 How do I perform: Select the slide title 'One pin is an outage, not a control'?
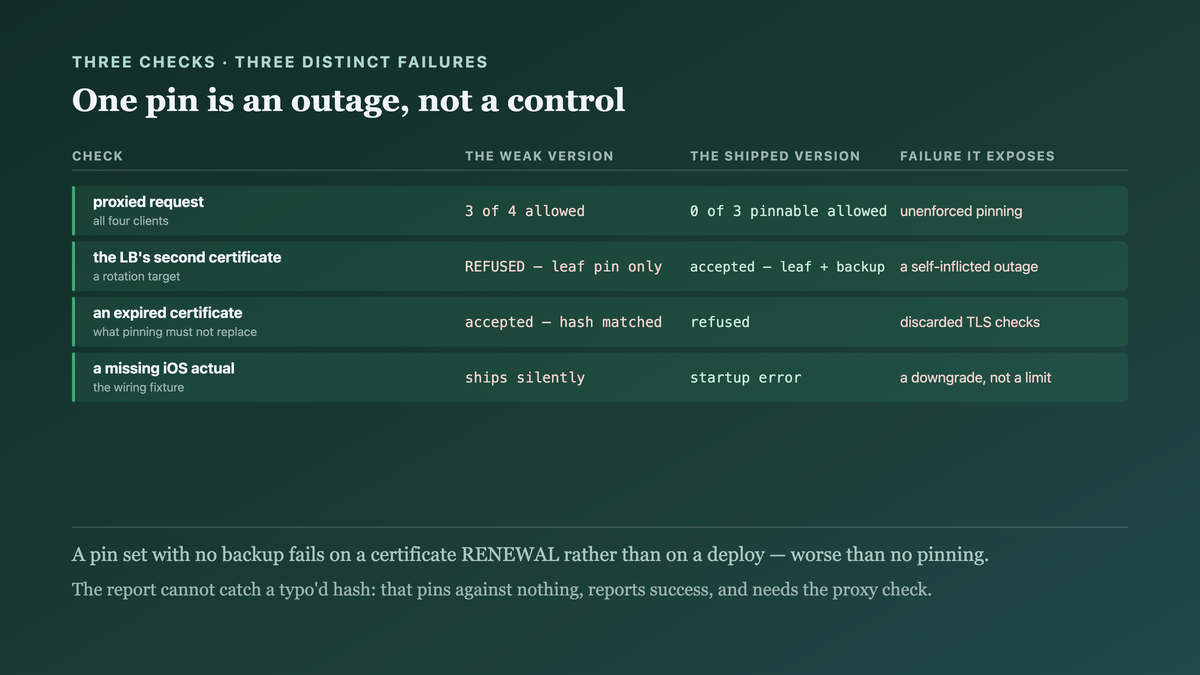(x=349, y=100)
